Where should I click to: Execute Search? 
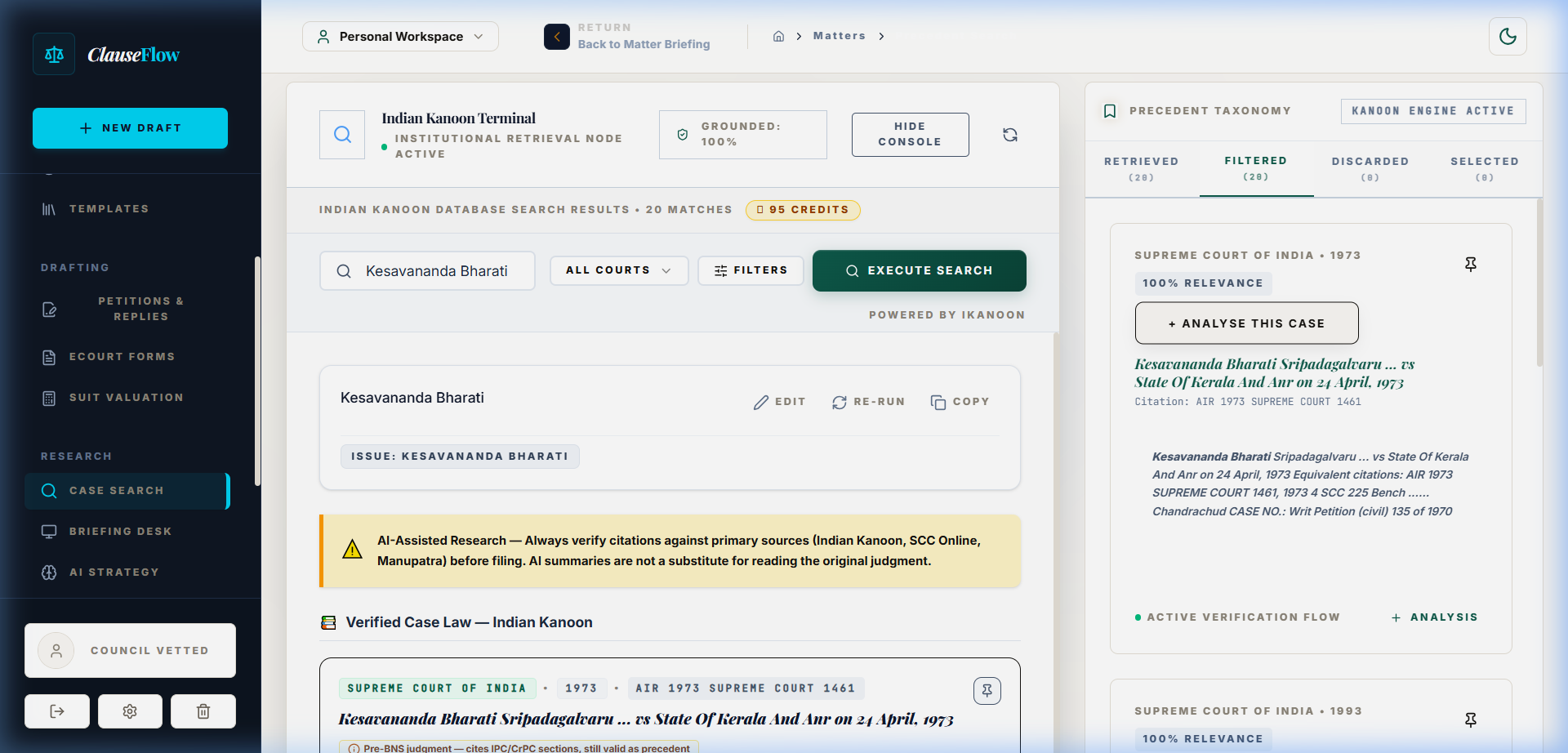pos(920,271)
